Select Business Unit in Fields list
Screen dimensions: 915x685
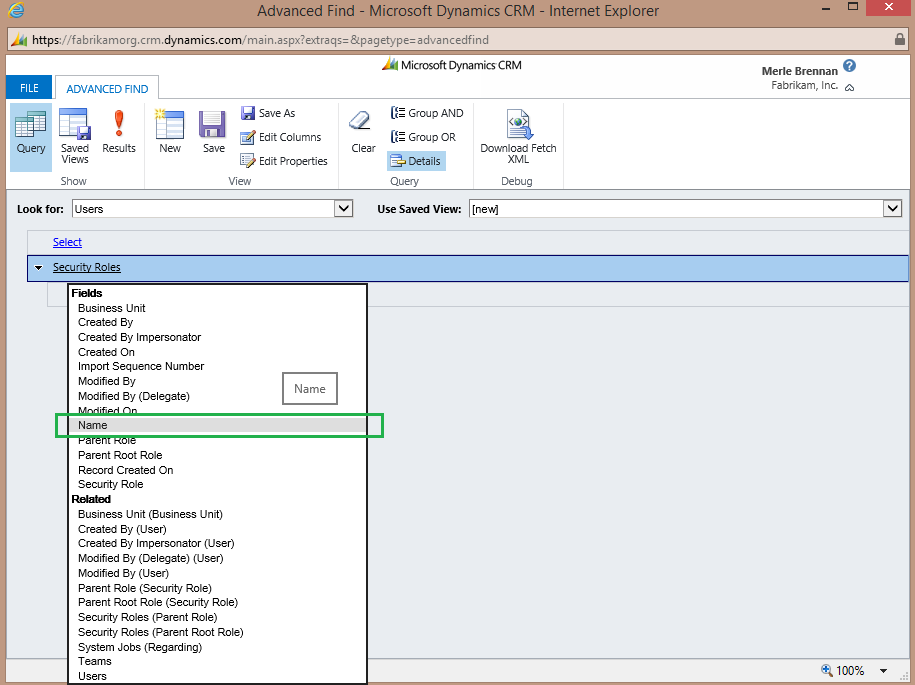(112, 308)
